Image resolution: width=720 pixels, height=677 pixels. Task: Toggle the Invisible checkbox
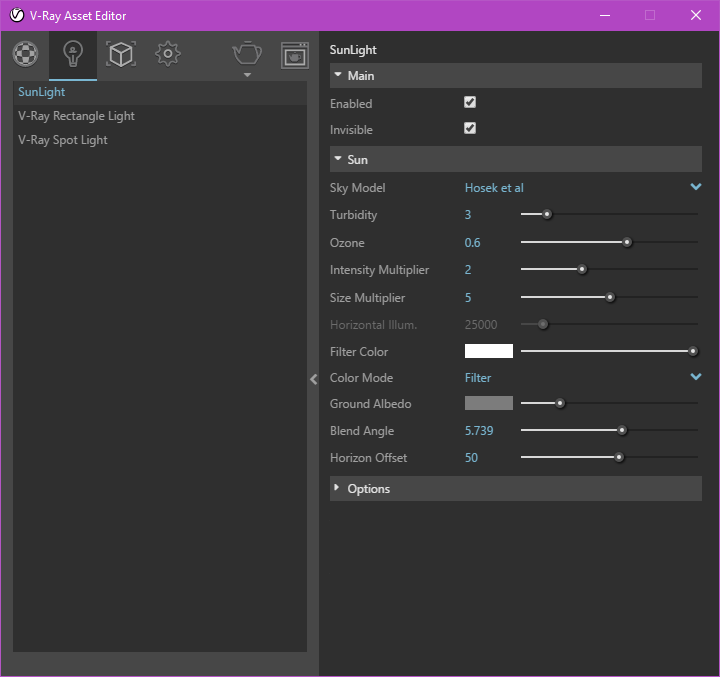click(x=470, y=128)
